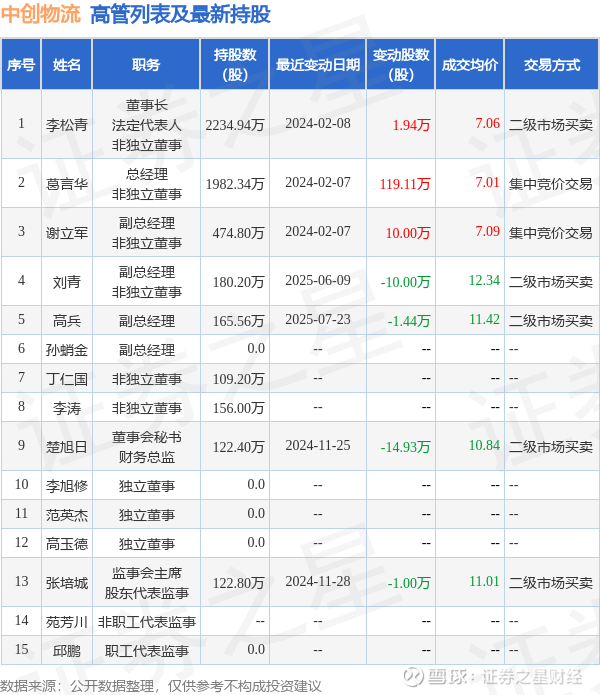Click the position 职工代表监事

click(146, 651)
